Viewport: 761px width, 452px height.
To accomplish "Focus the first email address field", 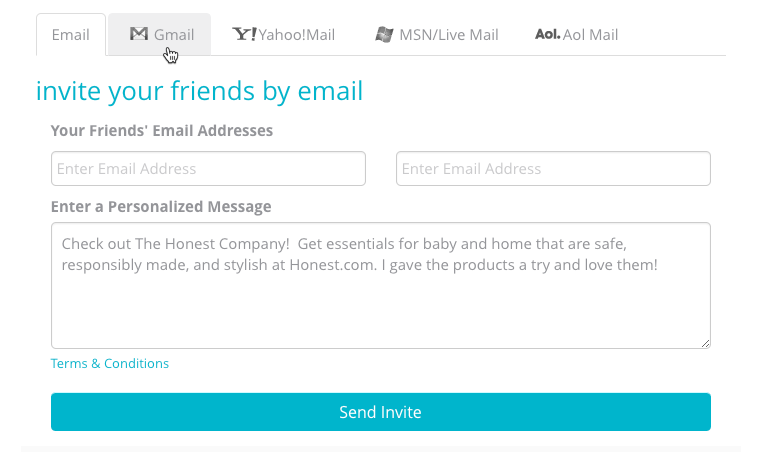I will pos(208,168).
